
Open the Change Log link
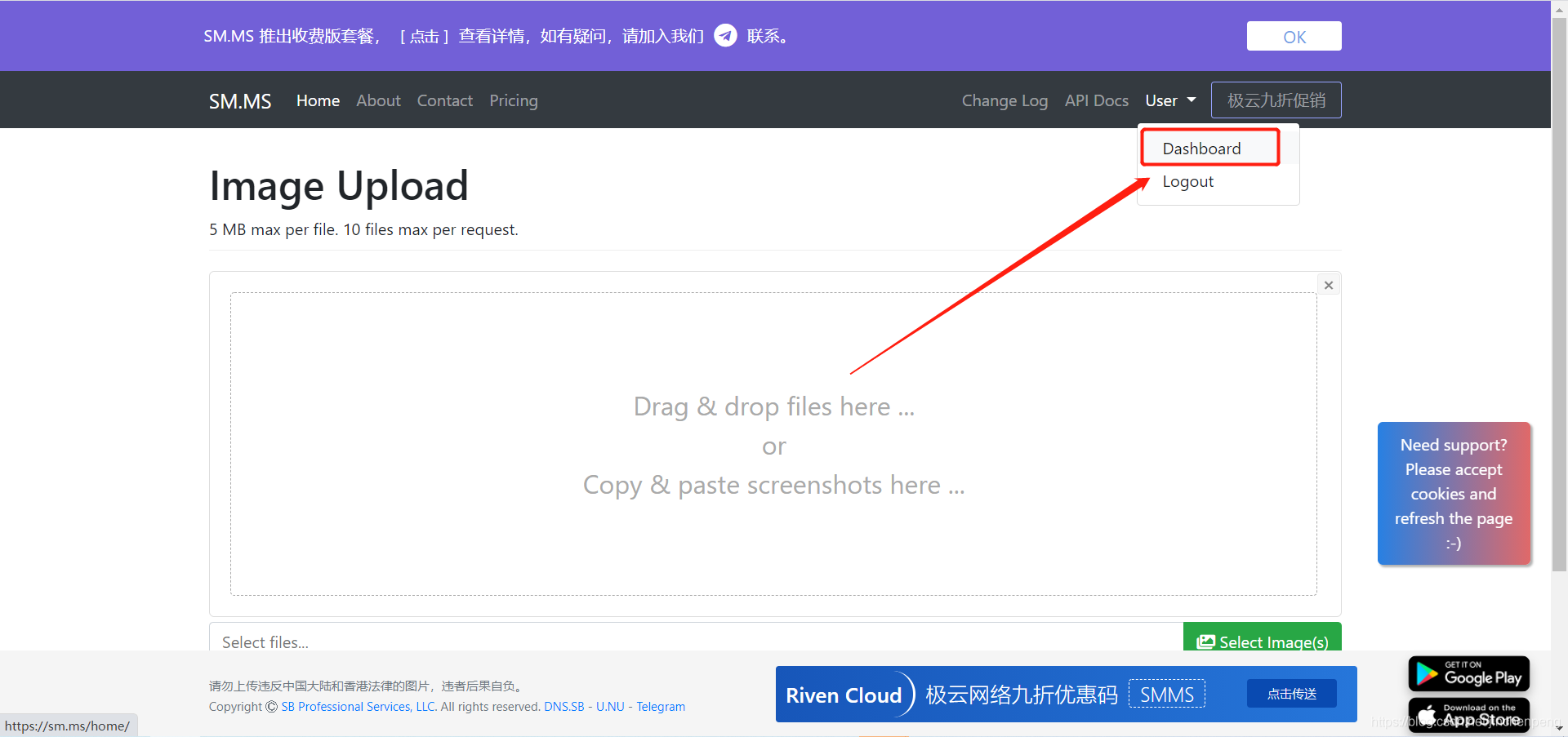coord(1004,100)
